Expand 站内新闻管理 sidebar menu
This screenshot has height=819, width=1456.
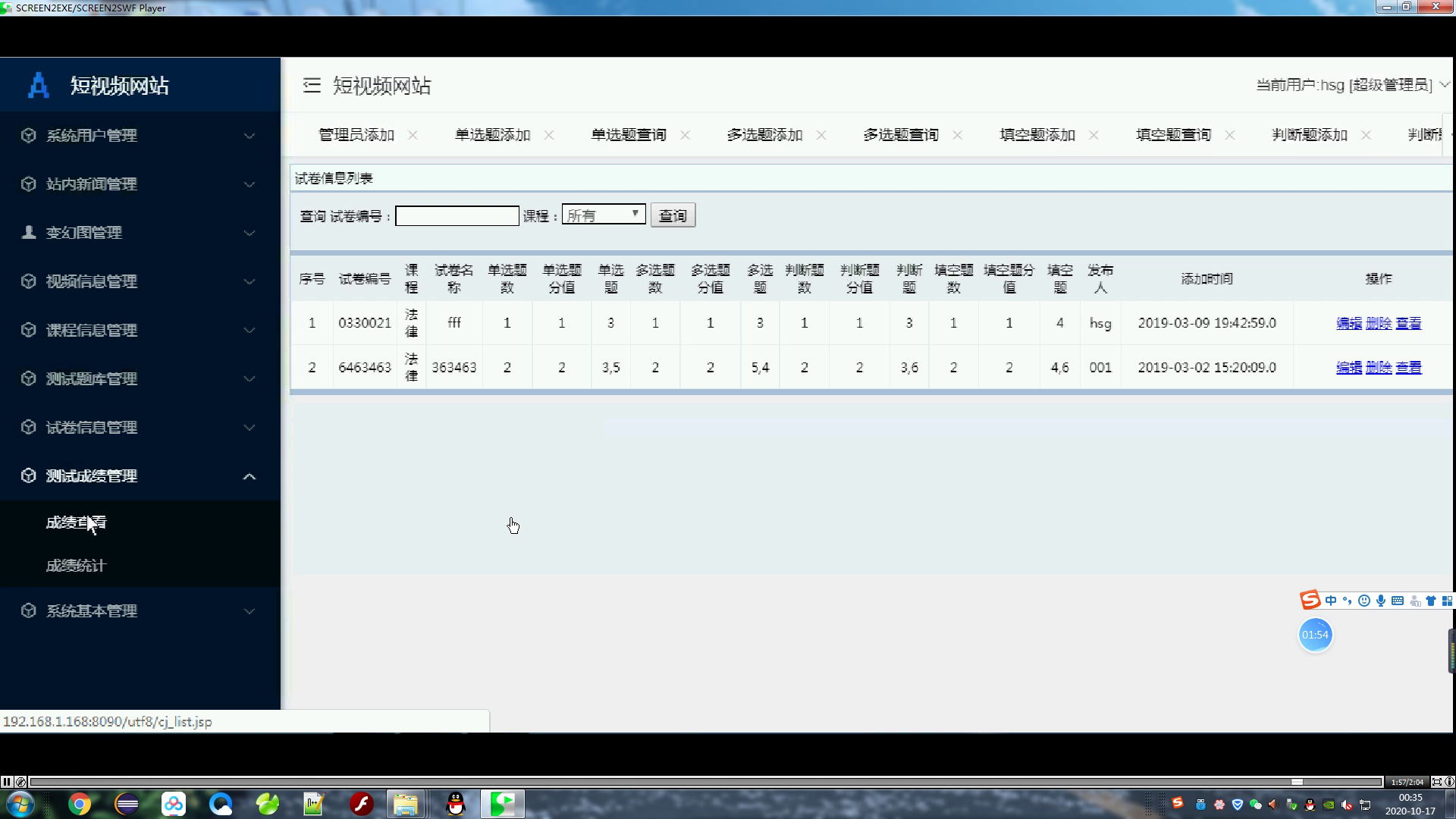tap(140, 184)
